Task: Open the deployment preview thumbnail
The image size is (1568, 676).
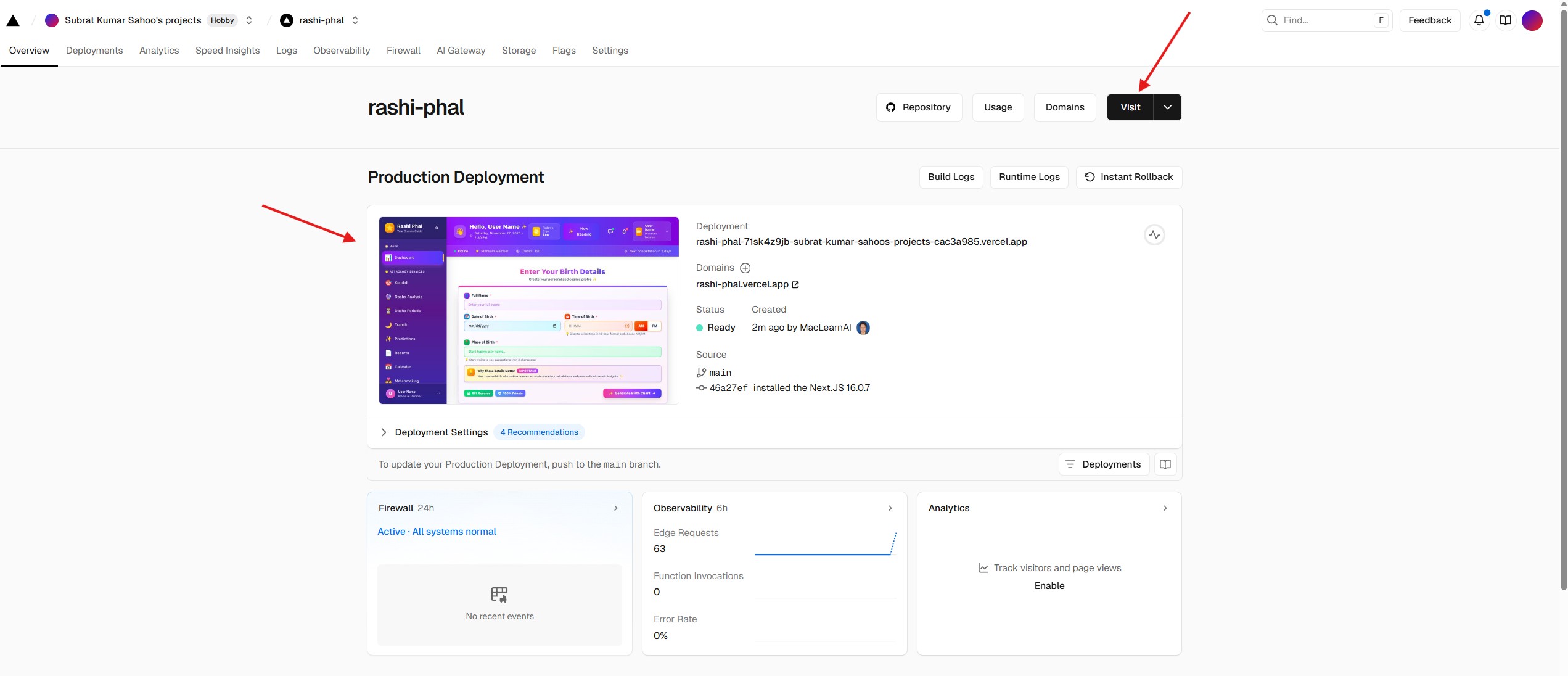Action: (529, 311)
